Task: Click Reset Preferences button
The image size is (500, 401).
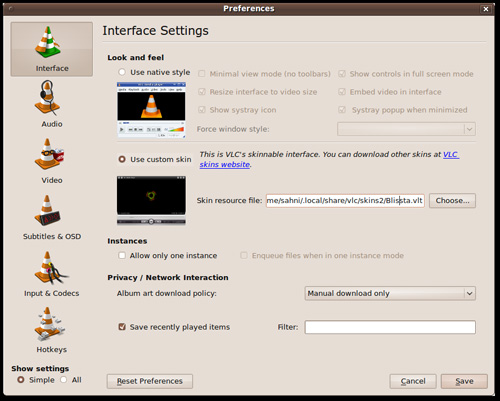Action: (150, 381)
